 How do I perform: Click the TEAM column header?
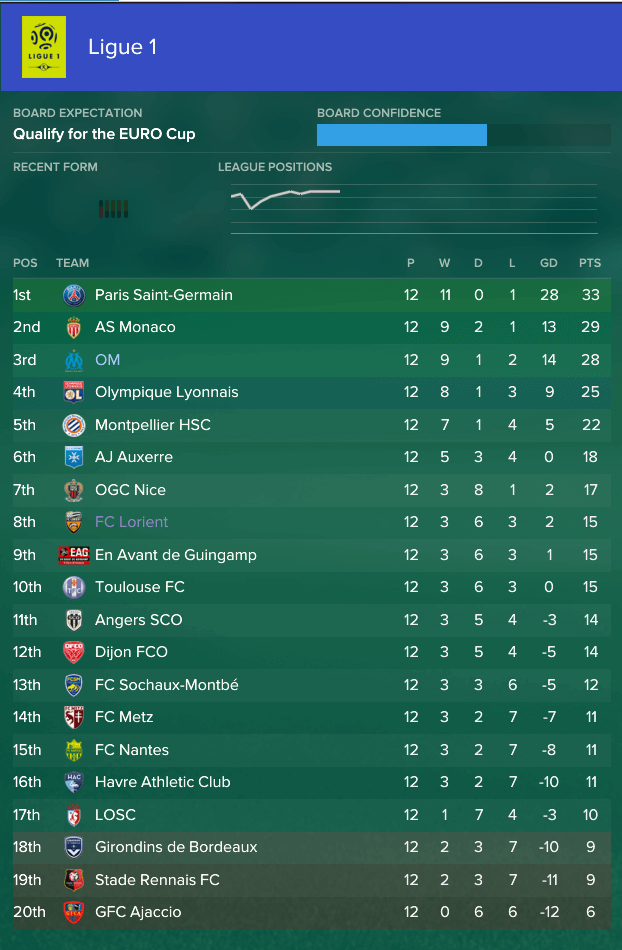pyautogui.click(x=73, y=263)
